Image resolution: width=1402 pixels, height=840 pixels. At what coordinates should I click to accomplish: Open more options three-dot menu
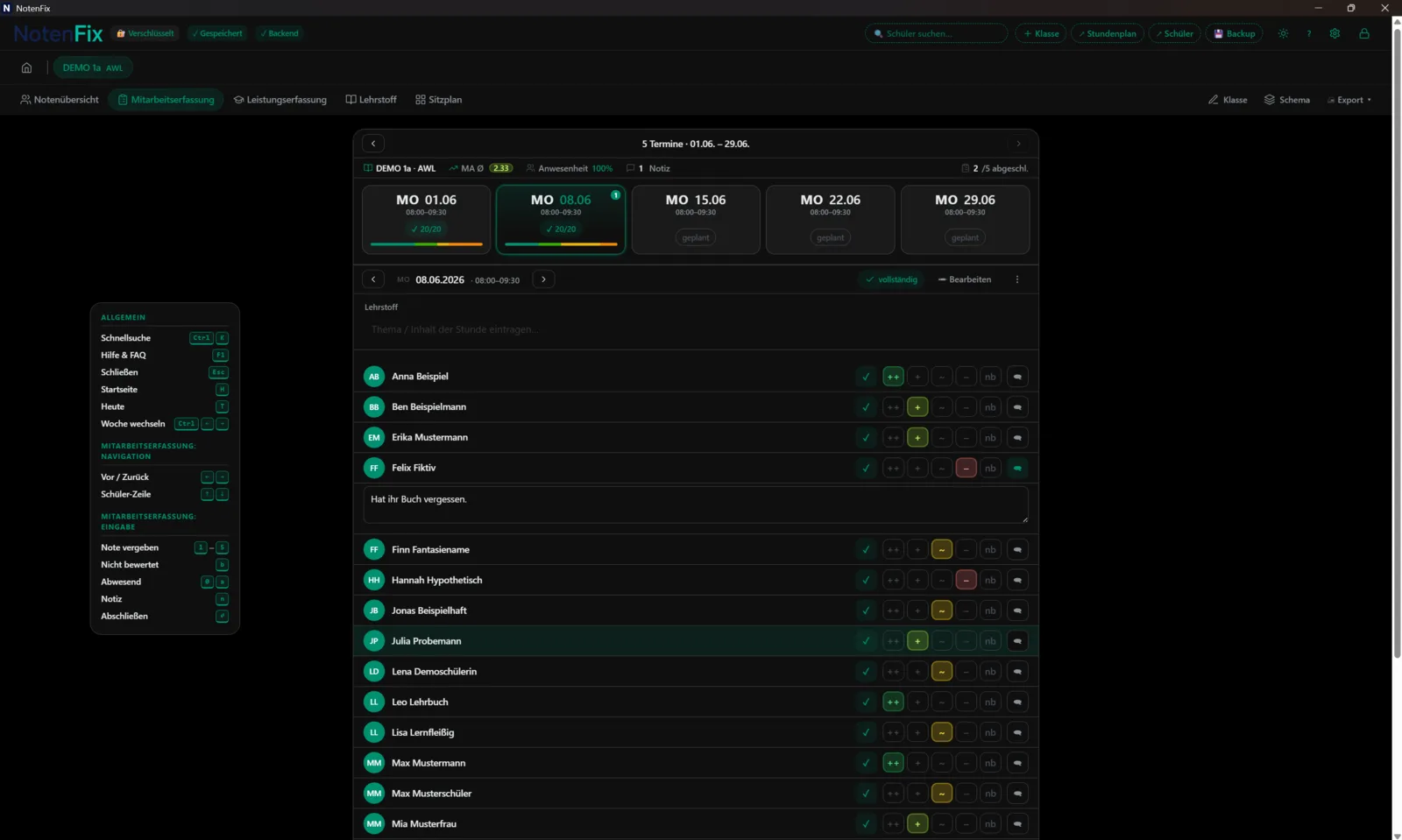click(x=1017, y=279)
